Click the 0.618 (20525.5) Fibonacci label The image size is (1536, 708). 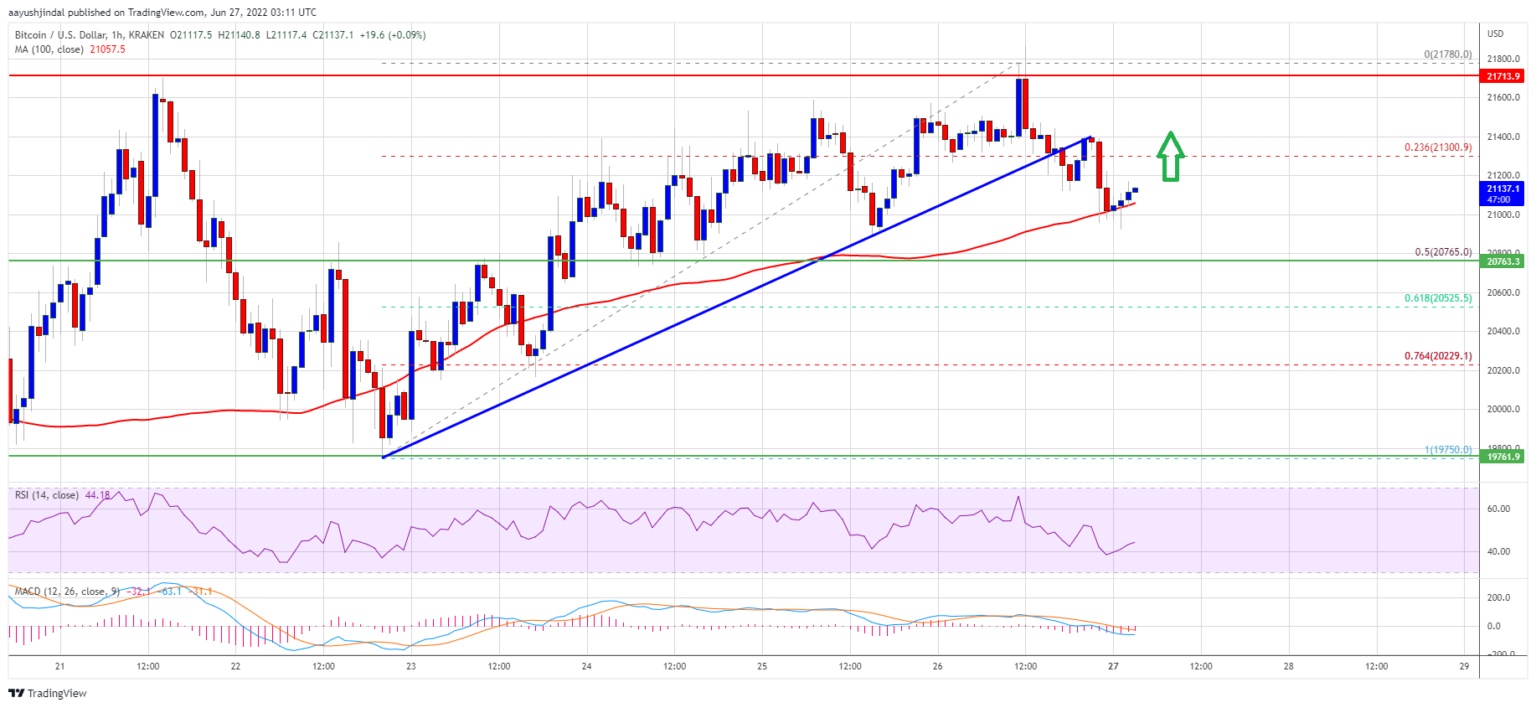tap(1439, 298)
